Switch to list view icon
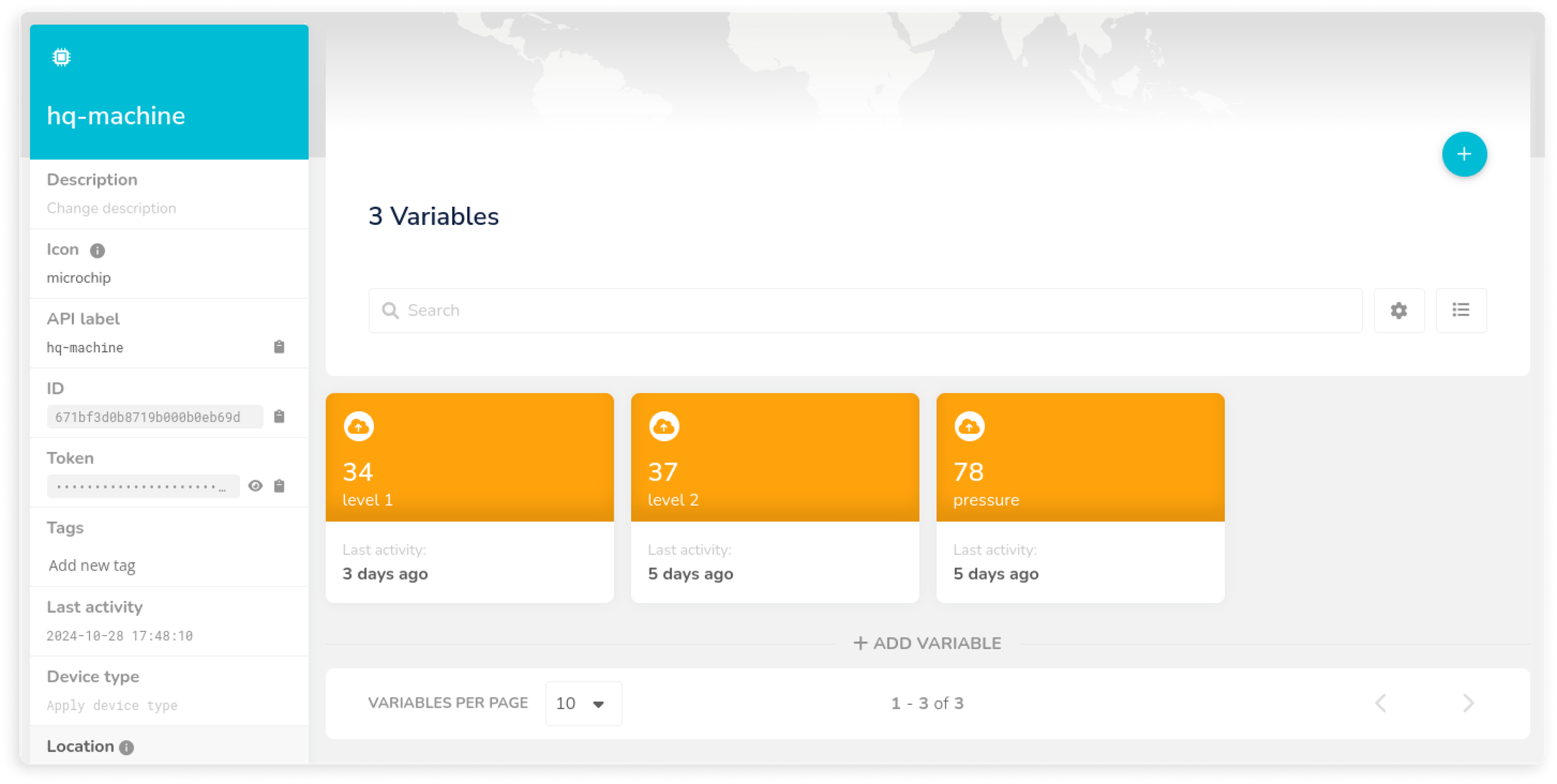Screen dimensions: 1557x784 click(x=1460, y=311)
